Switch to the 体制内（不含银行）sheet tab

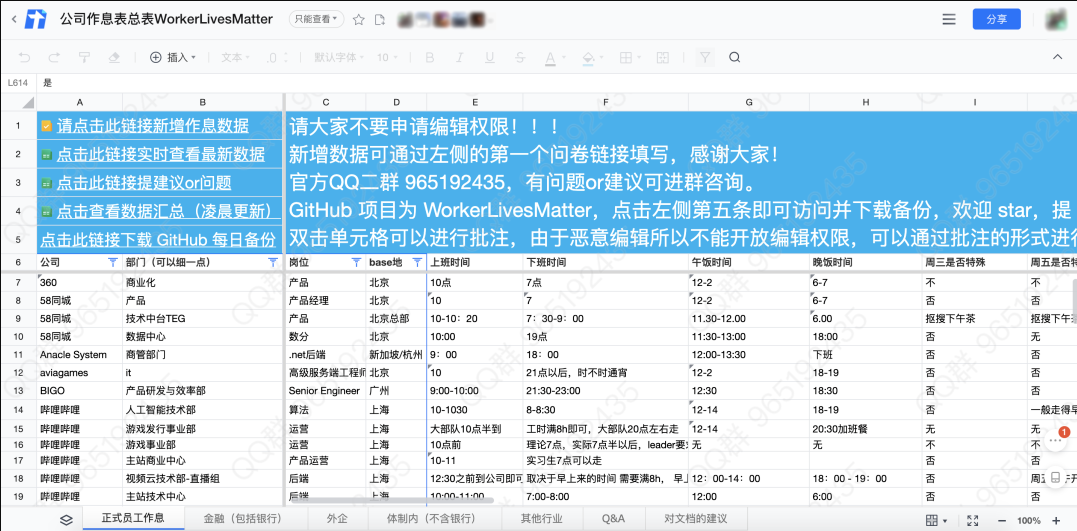click(435, 519)
